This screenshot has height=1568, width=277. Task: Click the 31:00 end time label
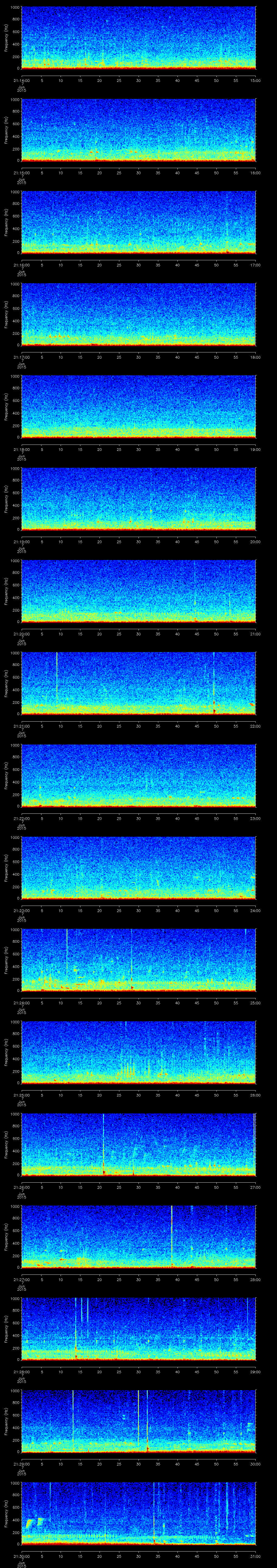(255, 1556)
